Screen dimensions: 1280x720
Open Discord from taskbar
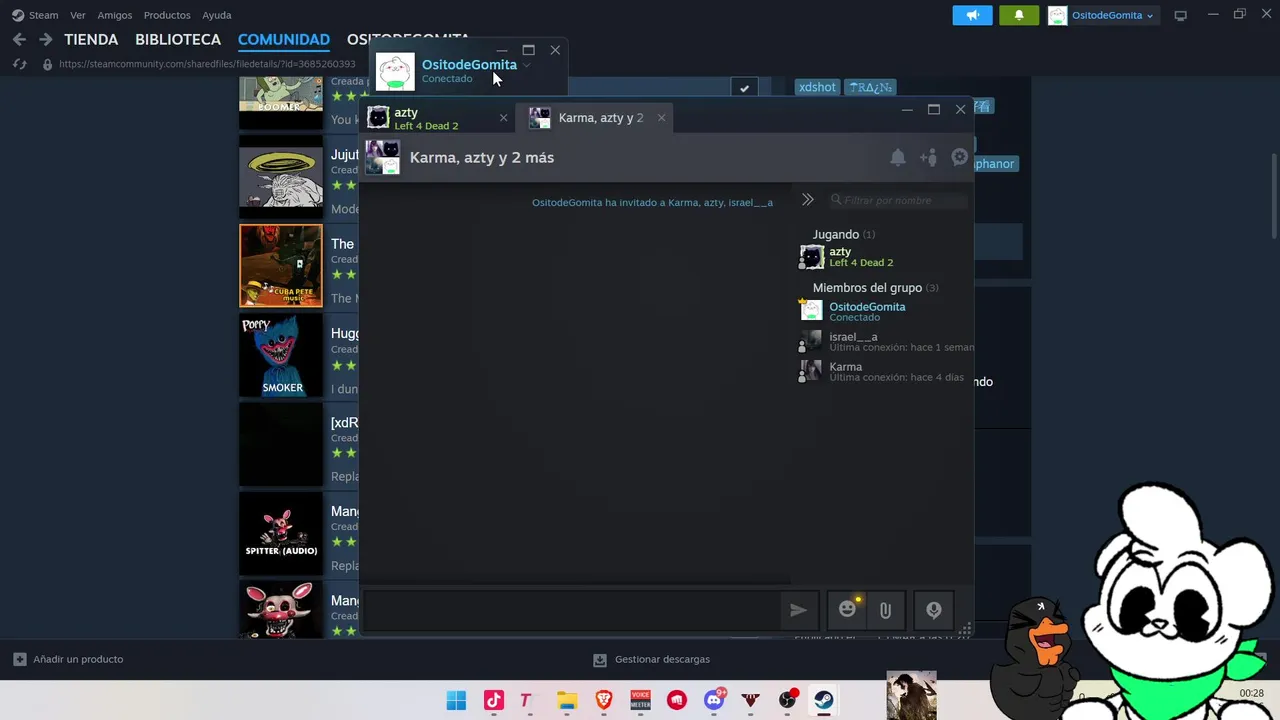(714, 700)
